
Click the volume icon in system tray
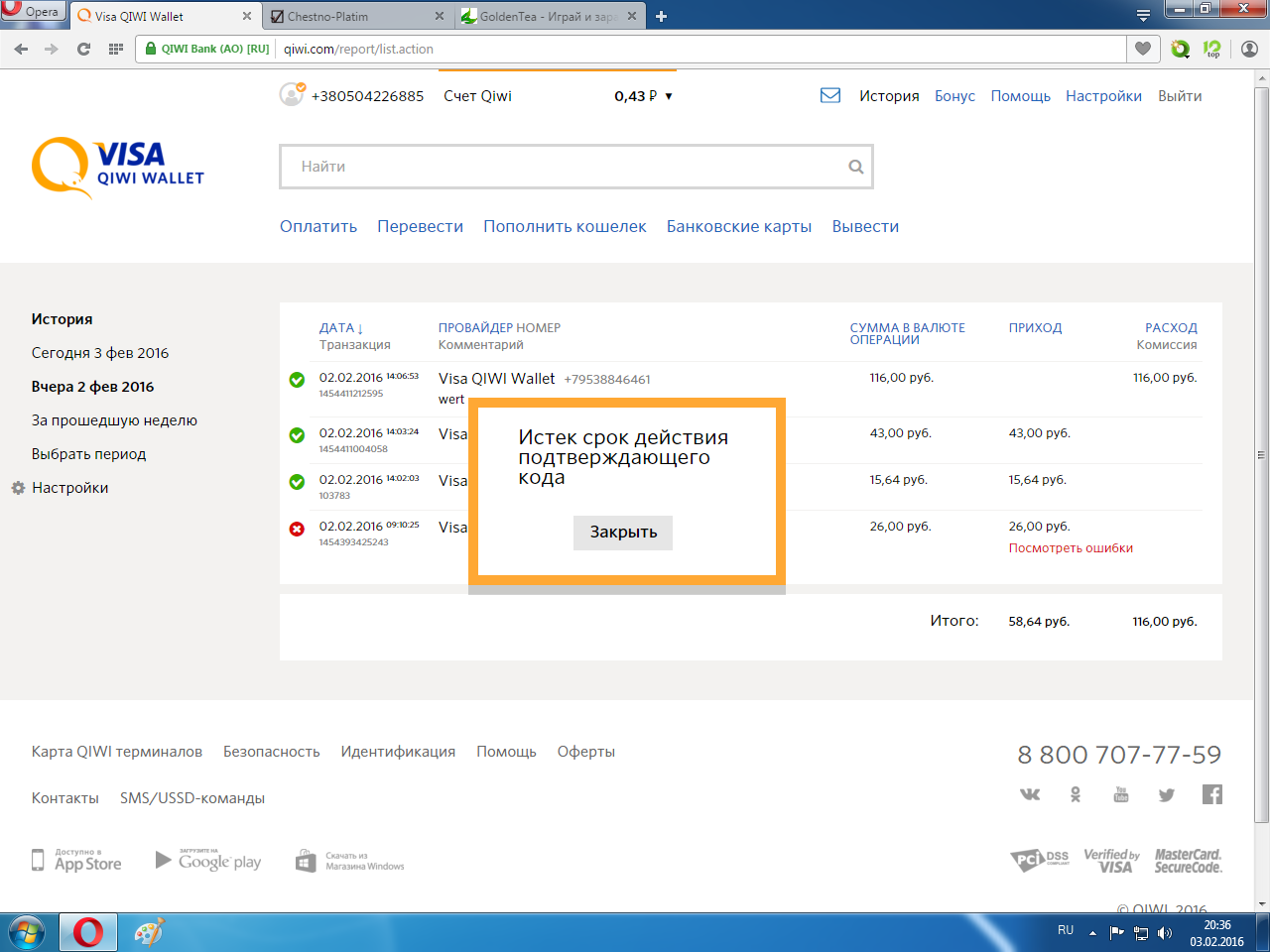click(1165, 933)
